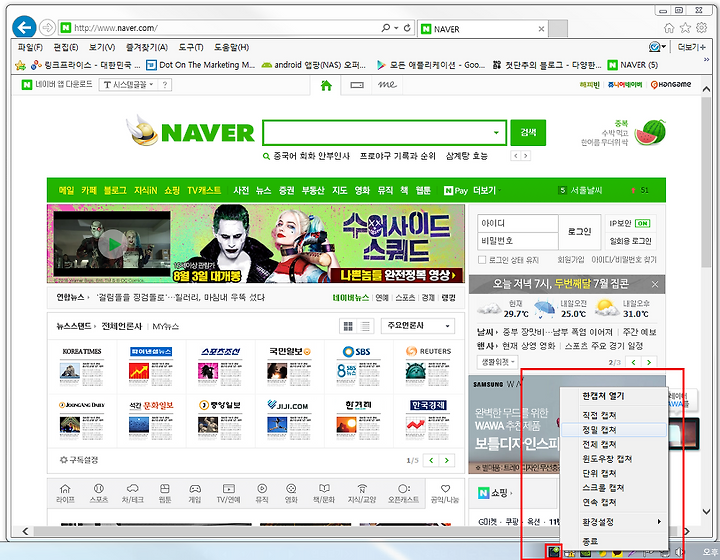Expand the 더보기 menu in green bar
This screenshot has width=720, height=560.
coord(486,190)
